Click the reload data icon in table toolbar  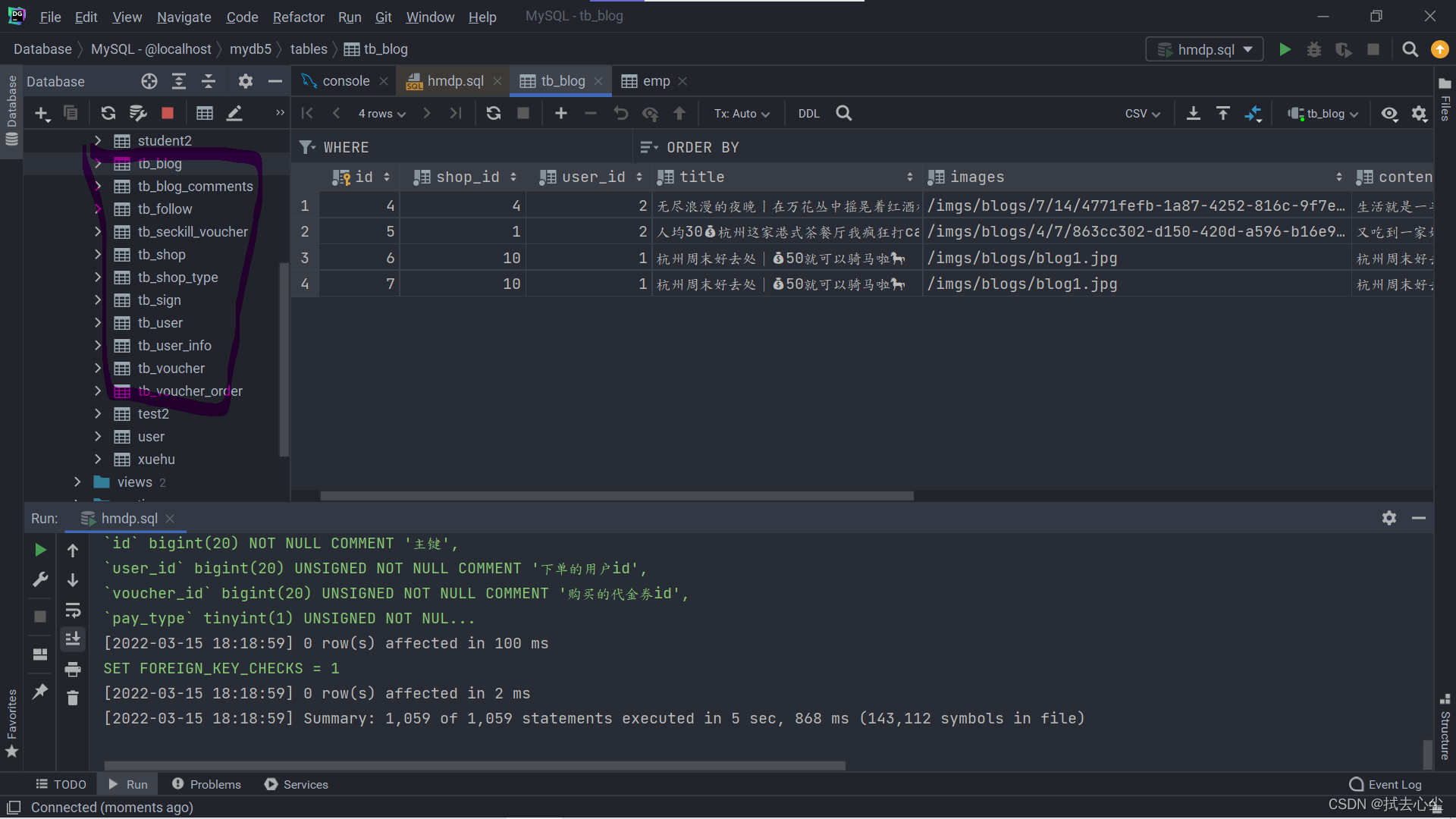click(494, 113)
